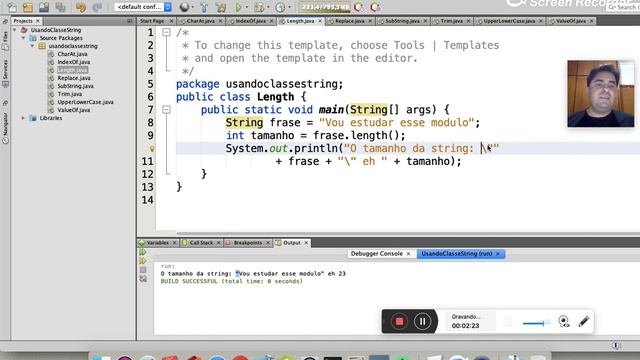Viewport: 640px width, 360px height.
Task: Select ValueOf.java in the project tree
Action: pyautogui.click(x=73, y=110)
